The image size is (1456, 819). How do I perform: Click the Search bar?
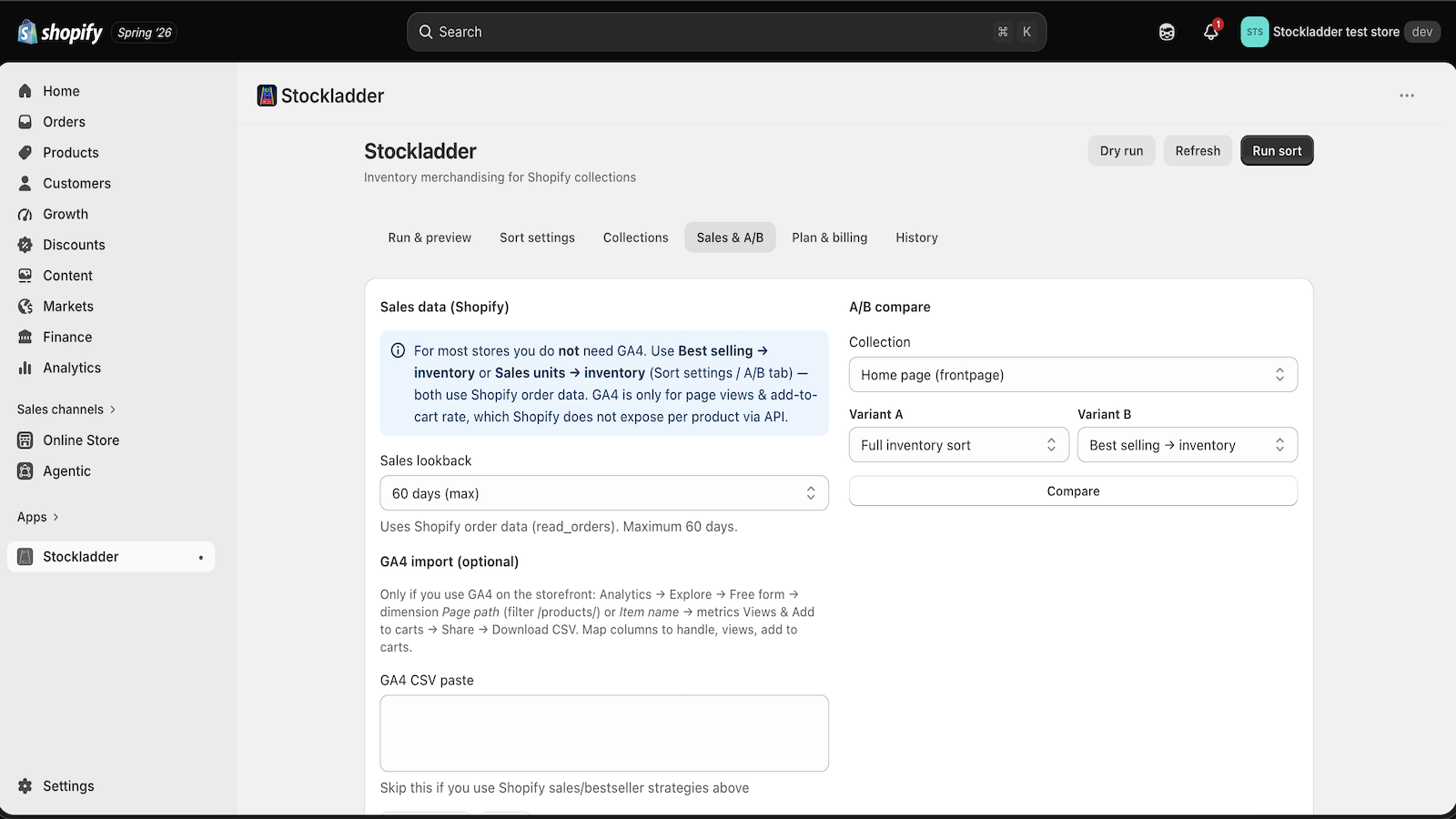(x=726, y=32)
